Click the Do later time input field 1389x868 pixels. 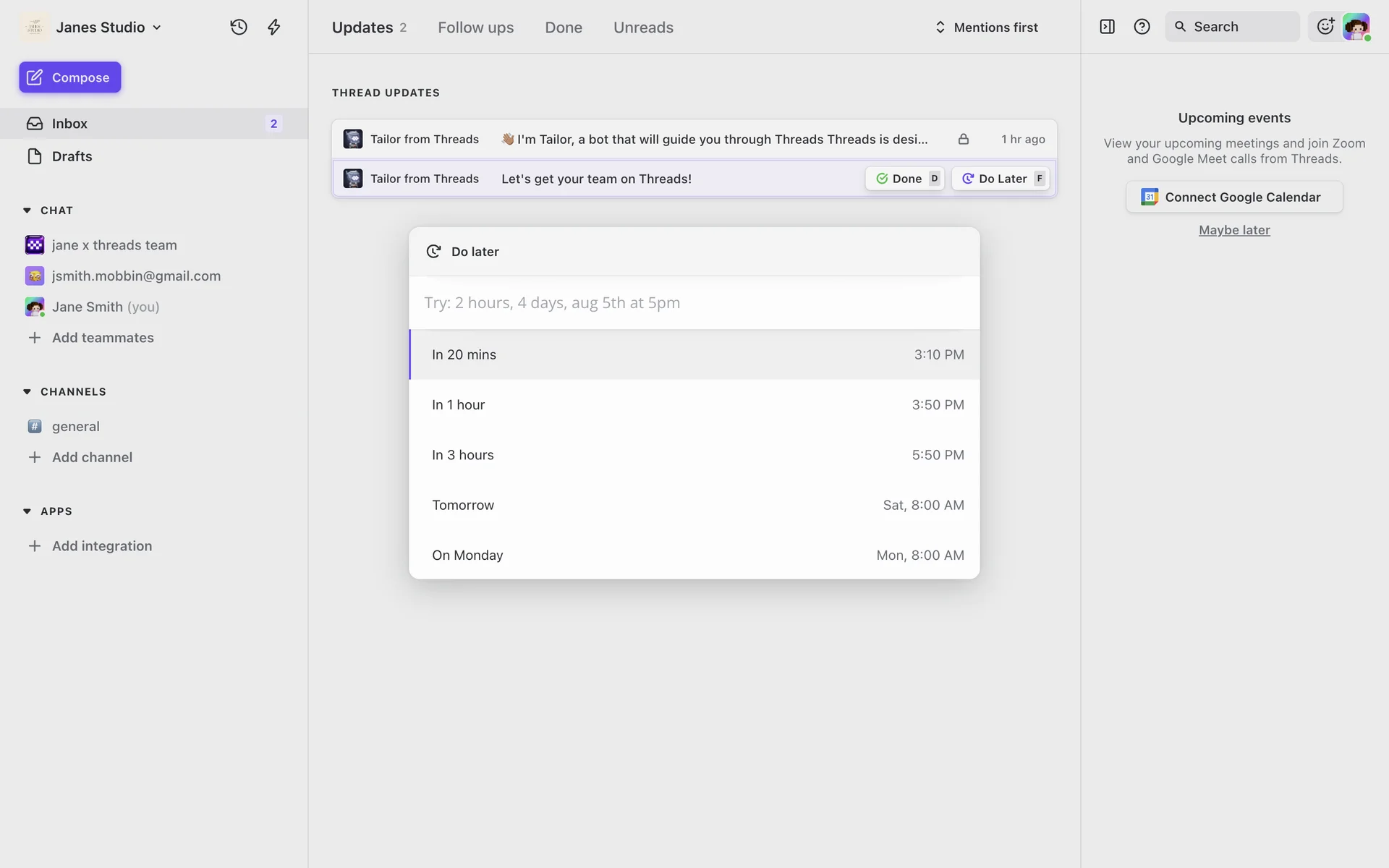click(693, 303)
